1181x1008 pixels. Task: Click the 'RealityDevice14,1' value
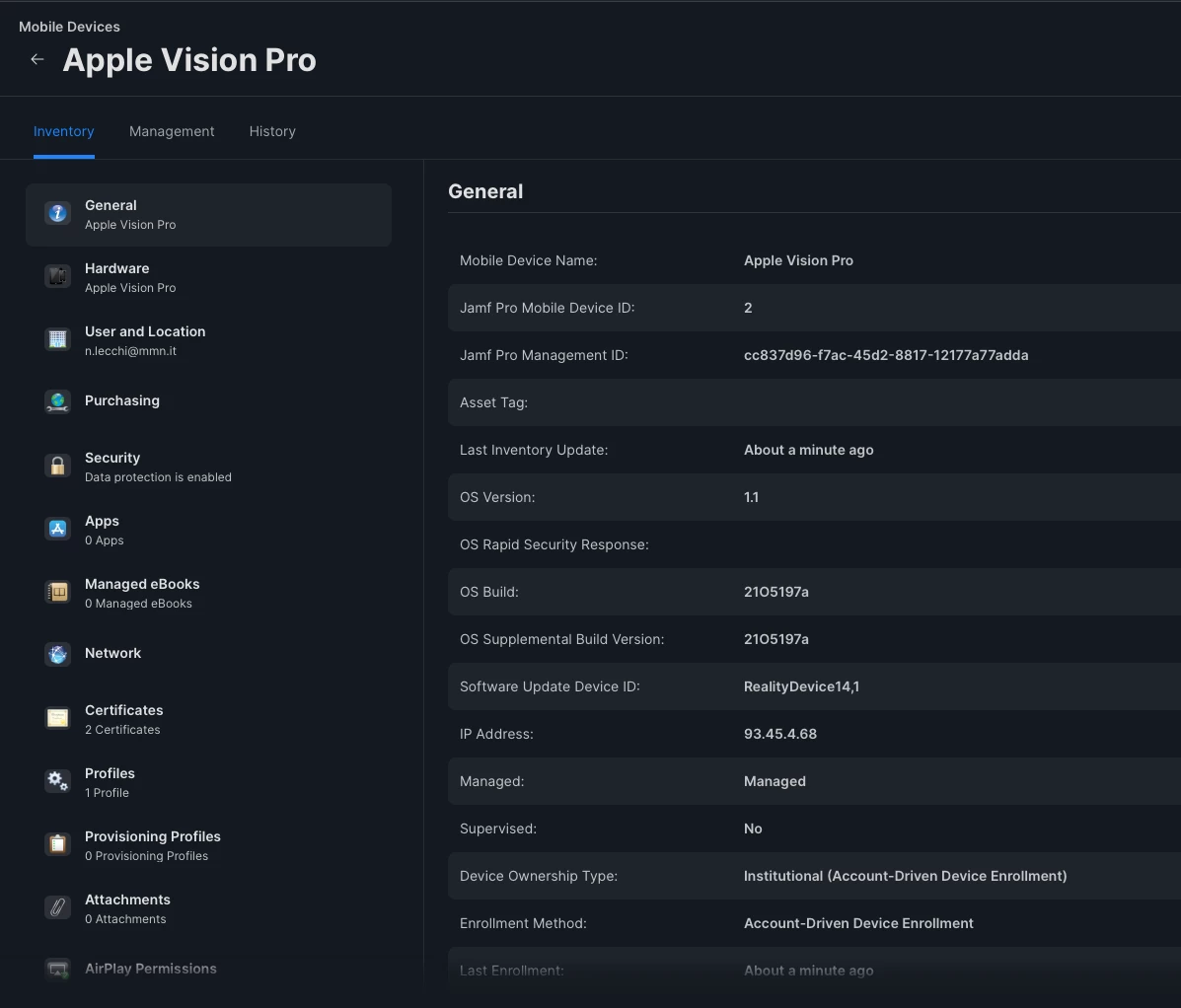[x=801, y=686]
